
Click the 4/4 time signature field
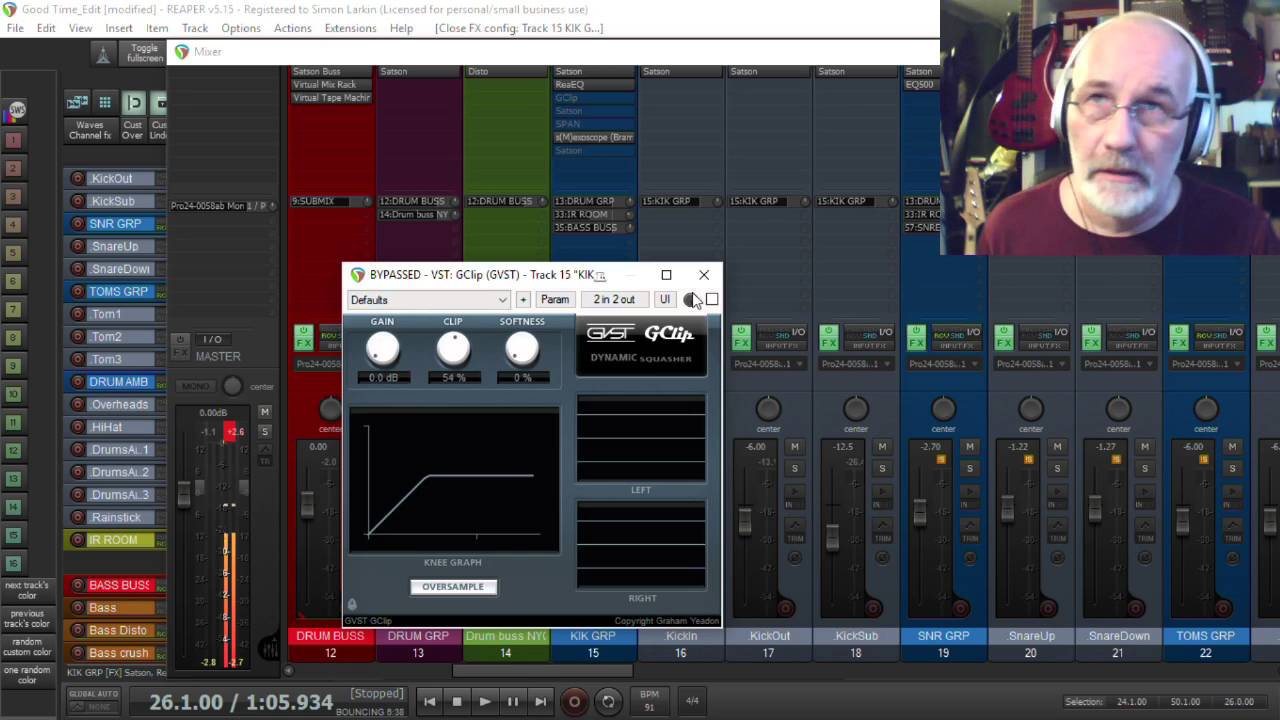tap(692, 701)
